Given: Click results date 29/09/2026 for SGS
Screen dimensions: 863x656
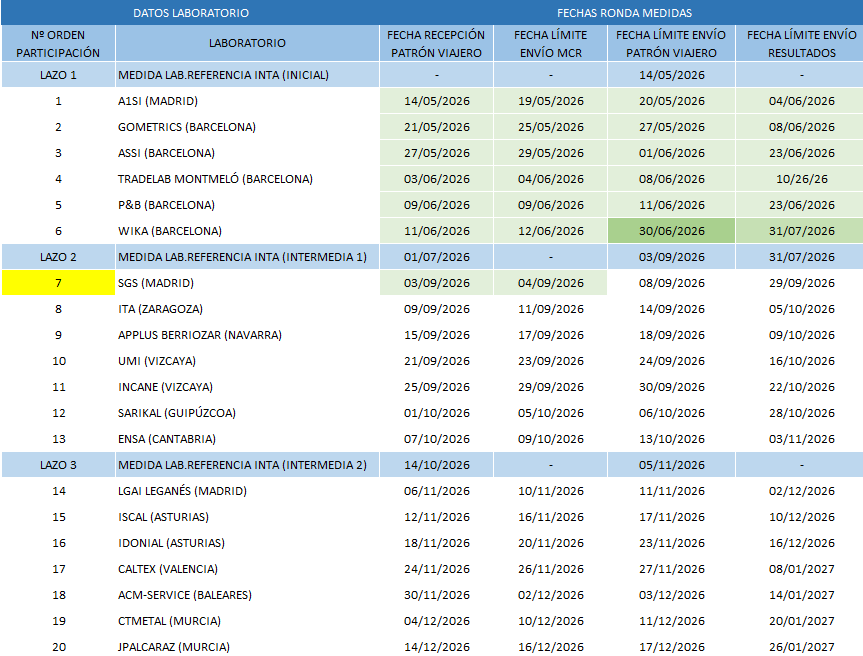Looking at the screenshot, I should pos(801,283).
